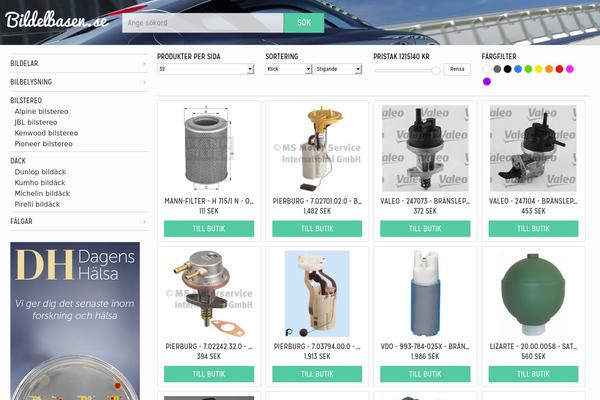Open Michelin bildäck link
The width and height of the screenshot is (600, 400).
click(42, 193)
